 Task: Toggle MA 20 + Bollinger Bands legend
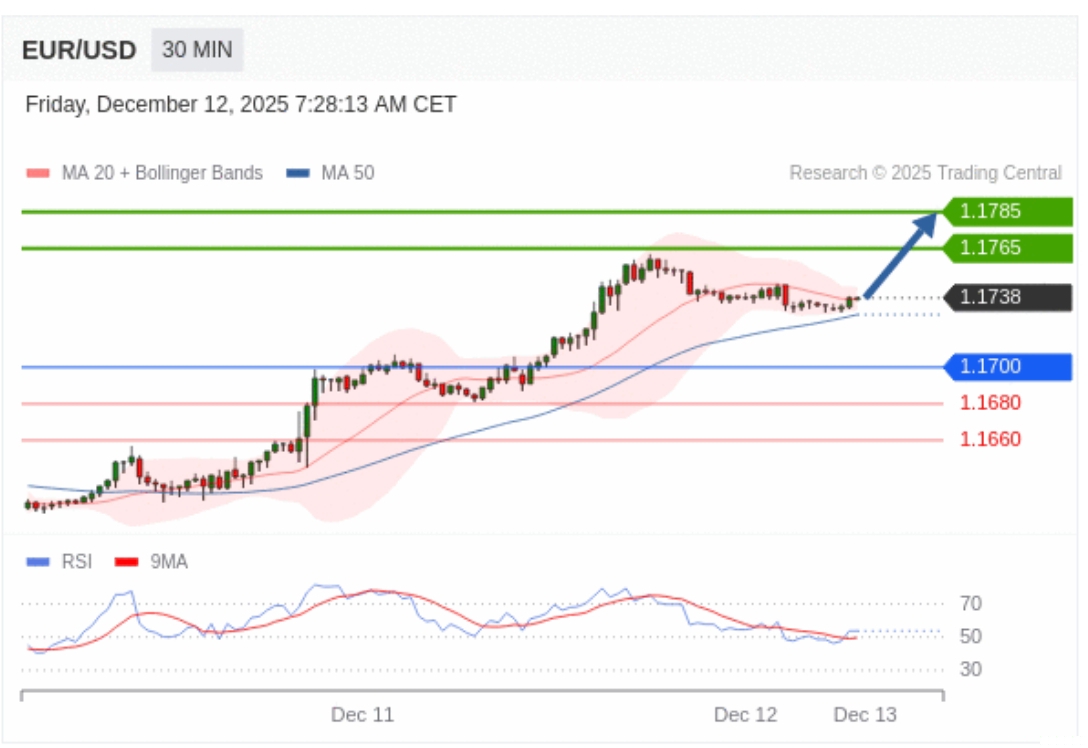click(x=145, y=173)
